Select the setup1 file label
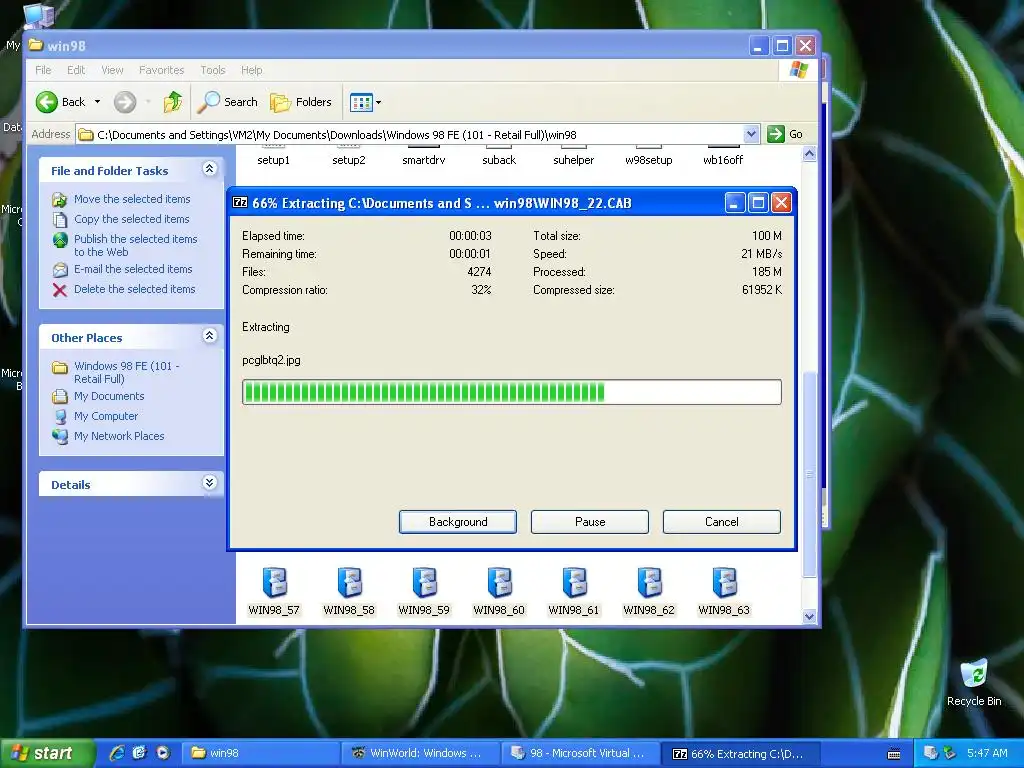 pos(274,160)
